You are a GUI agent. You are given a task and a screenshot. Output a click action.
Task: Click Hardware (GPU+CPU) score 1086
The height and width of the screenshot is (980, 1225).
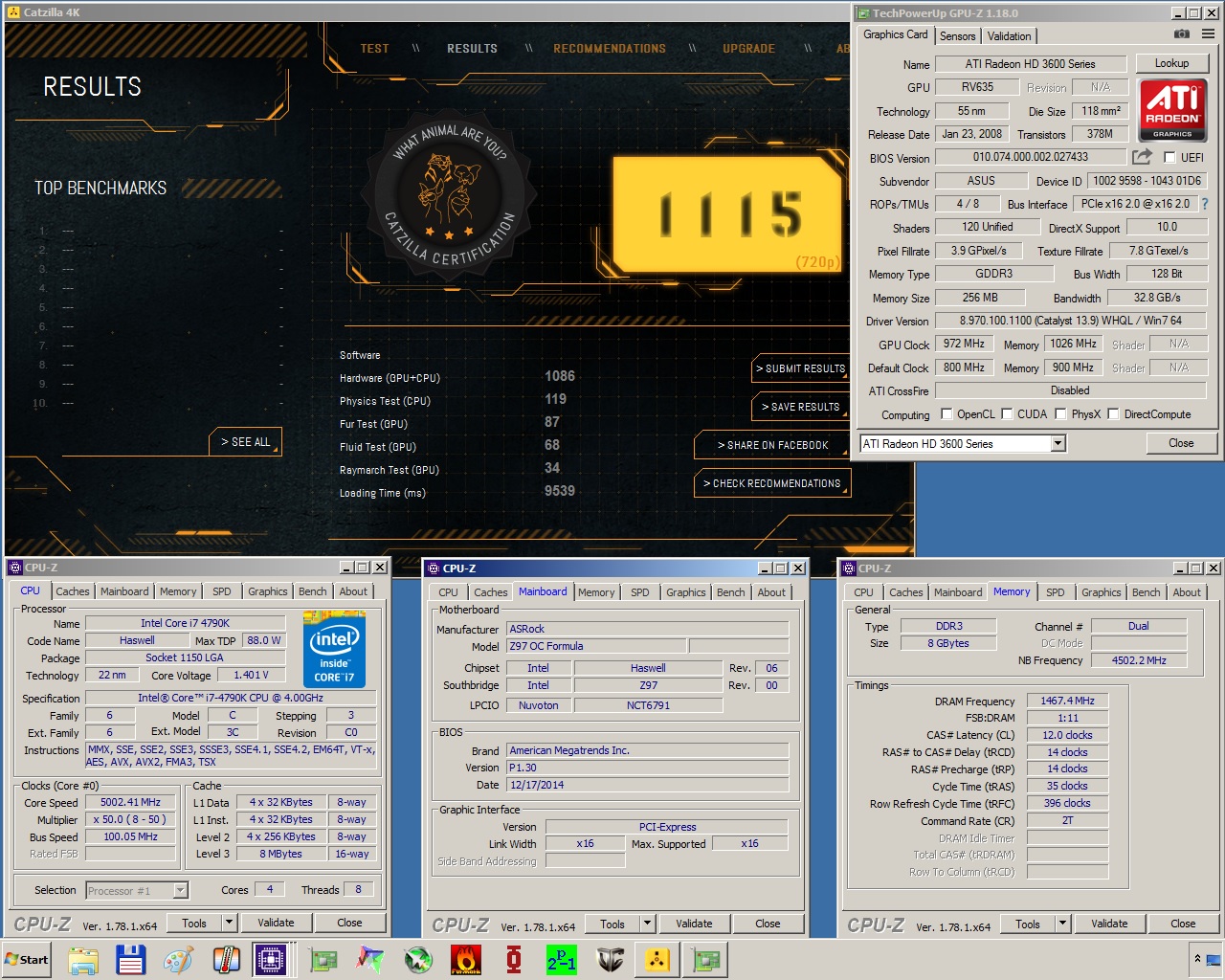pyautogui.click(x=560, y=376)
